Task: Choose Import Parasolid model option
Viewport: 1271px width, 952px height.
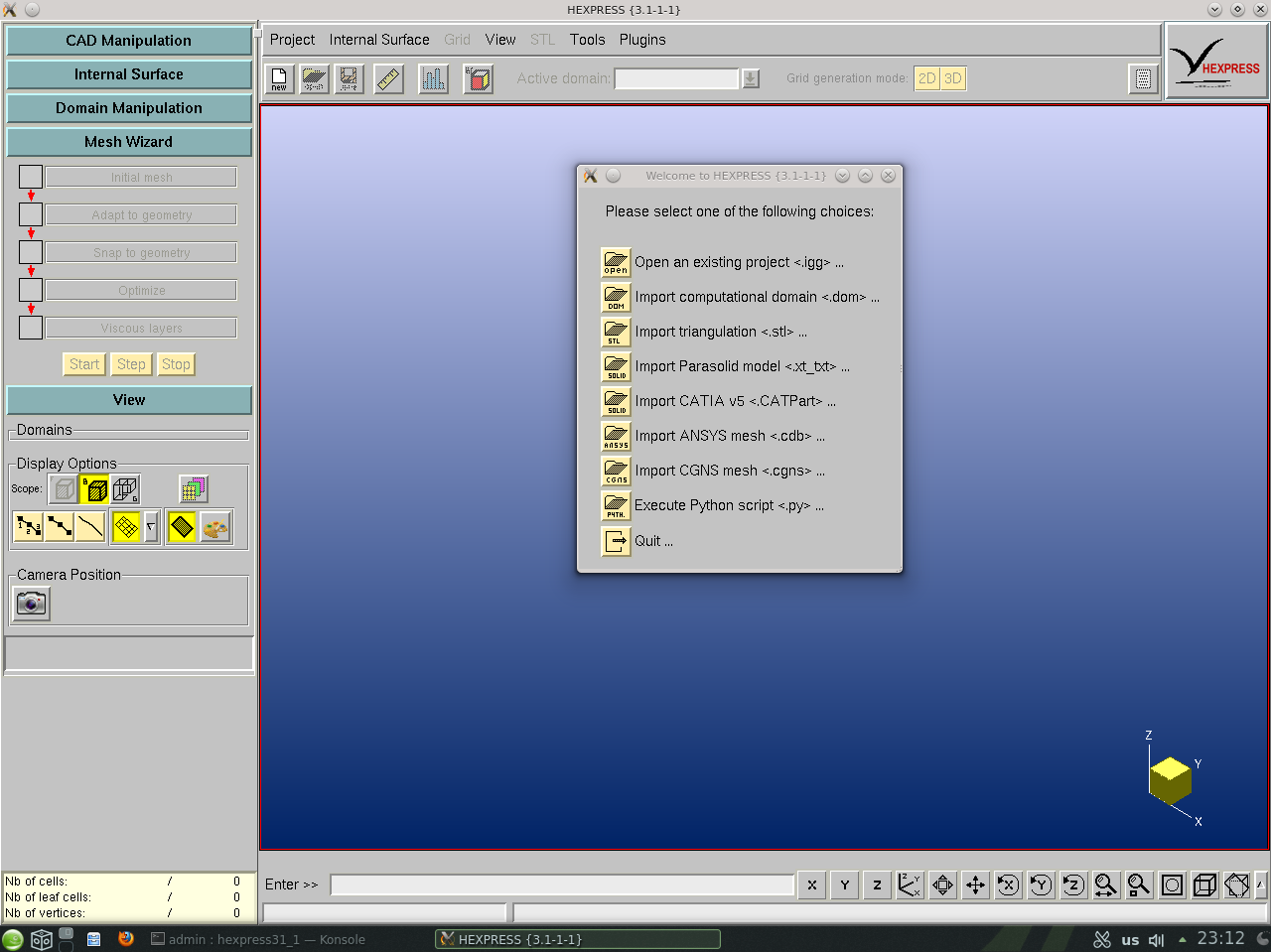Action: [x=726, y=366]
